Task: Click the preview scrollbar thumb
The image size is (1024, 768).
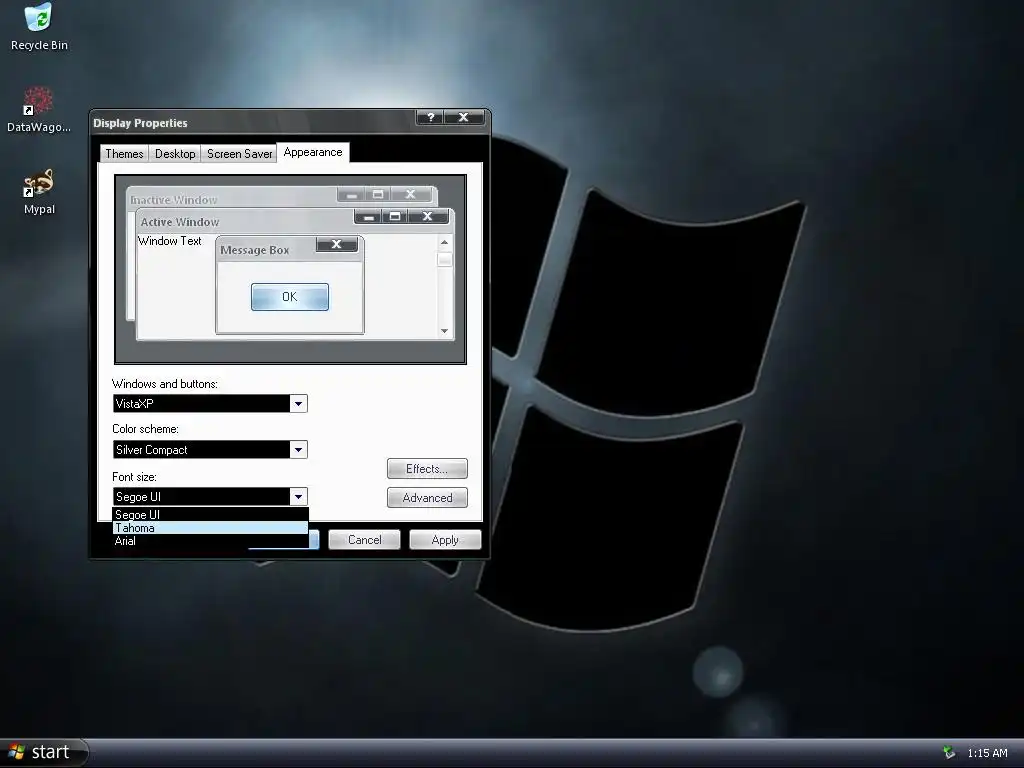Action: point(445,259)
